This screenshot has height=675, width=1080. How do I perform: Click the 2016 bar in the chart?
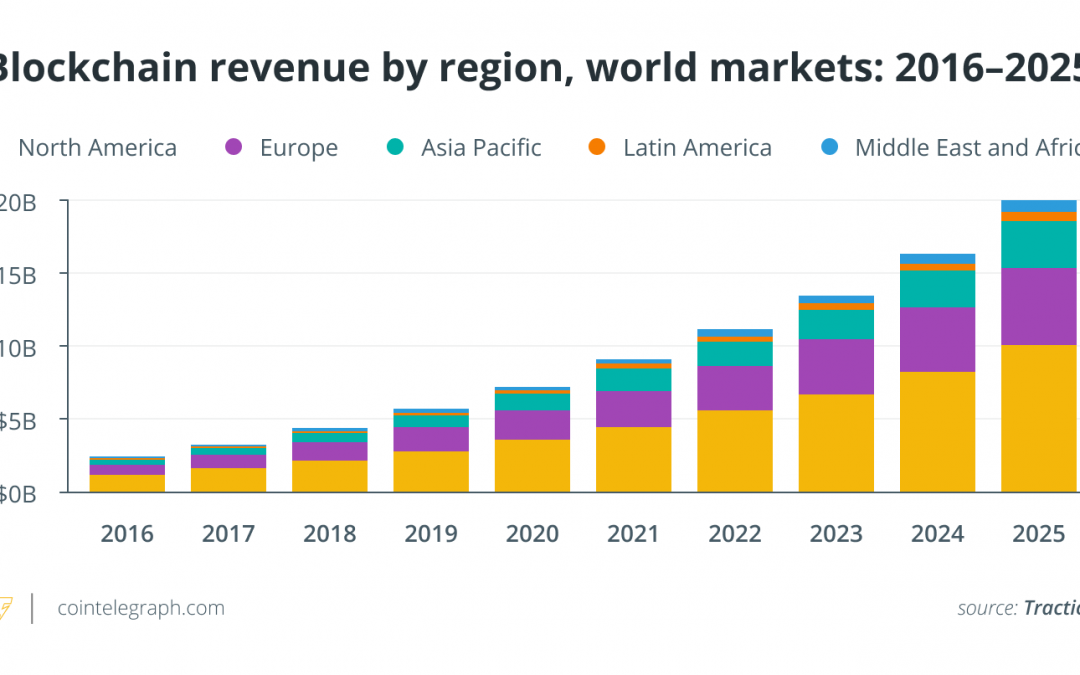(x=127, y=474)
